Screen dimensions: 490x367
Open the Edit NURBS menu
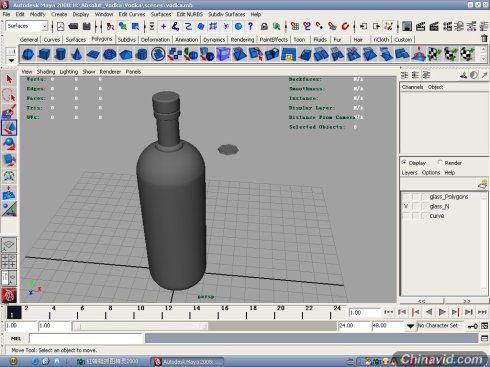[190, 14]
